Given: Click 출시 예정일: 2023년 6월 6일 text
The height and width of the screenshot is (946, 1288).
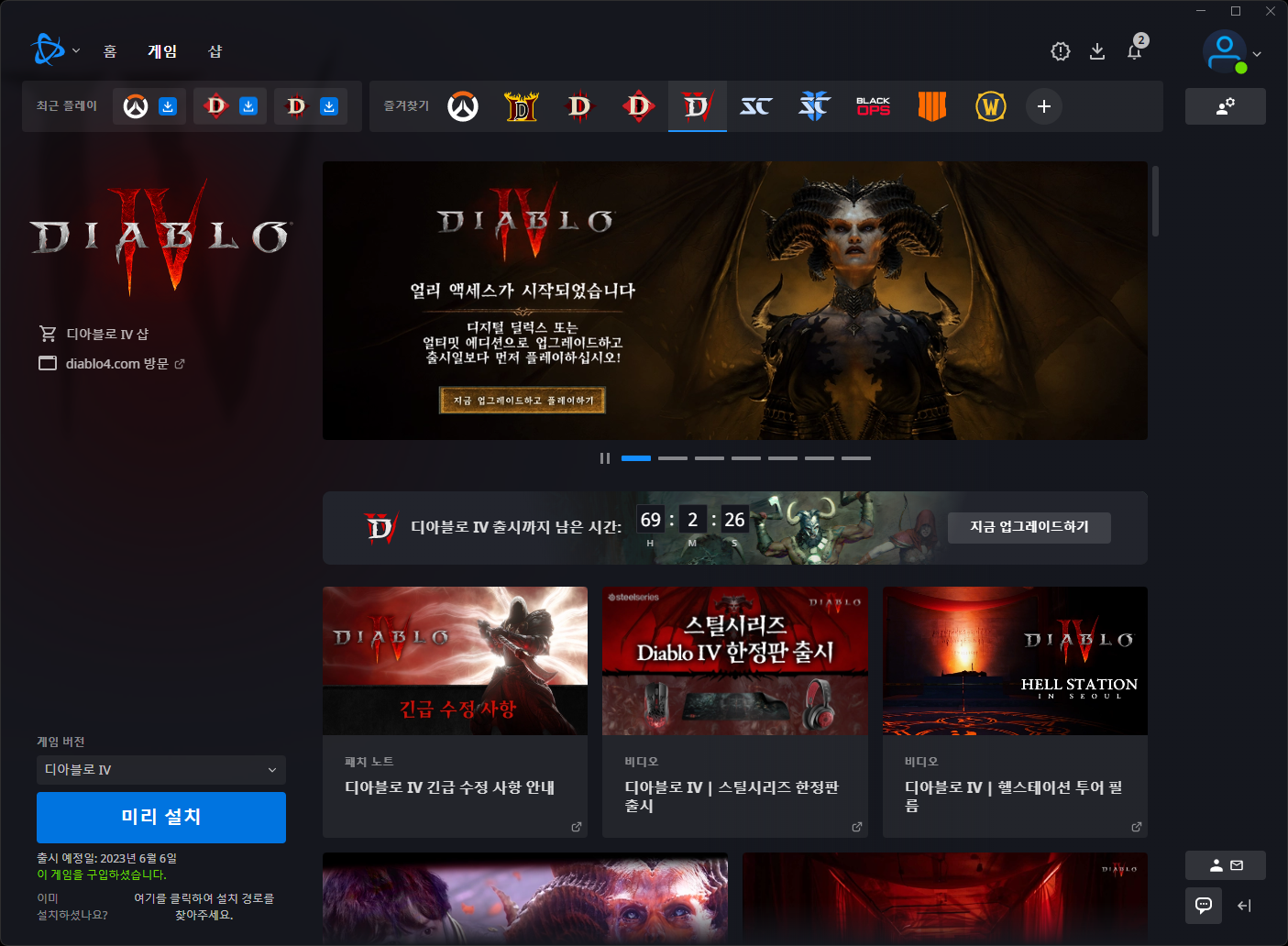Looking at the screenshot, I should coord(106,859).
